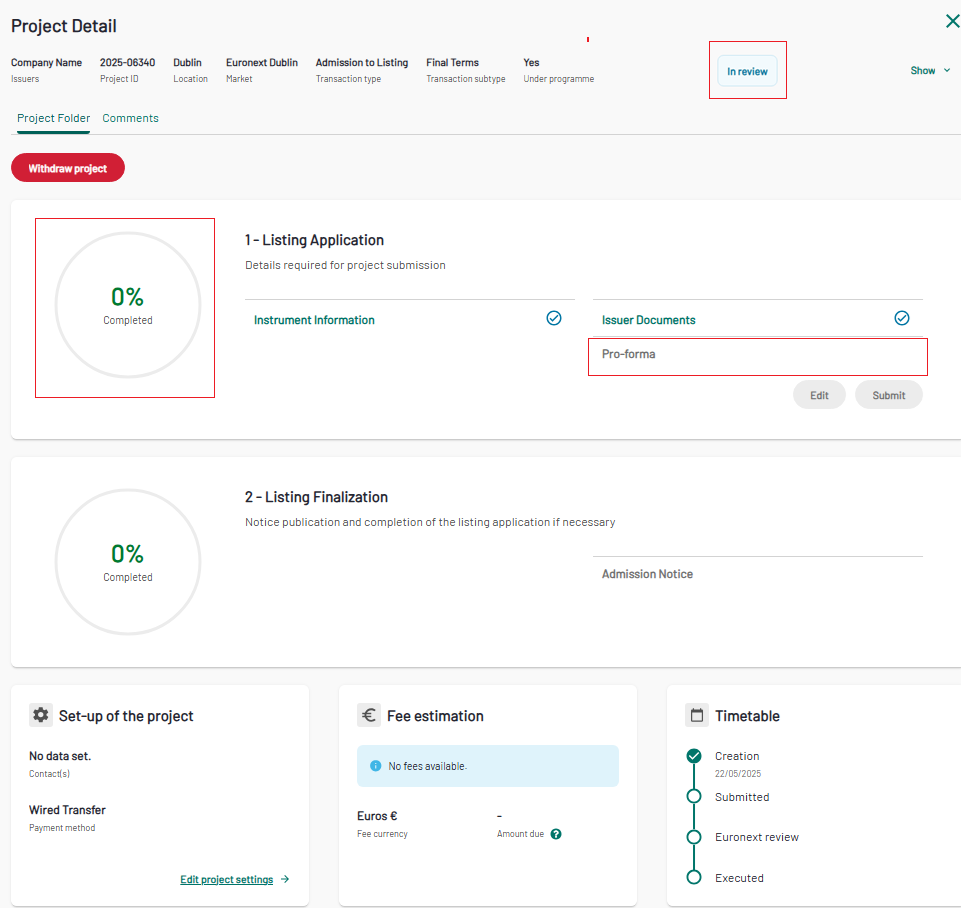Click the arrow icon after Edit project settings
961x908 pixels.
coord(285,879)
